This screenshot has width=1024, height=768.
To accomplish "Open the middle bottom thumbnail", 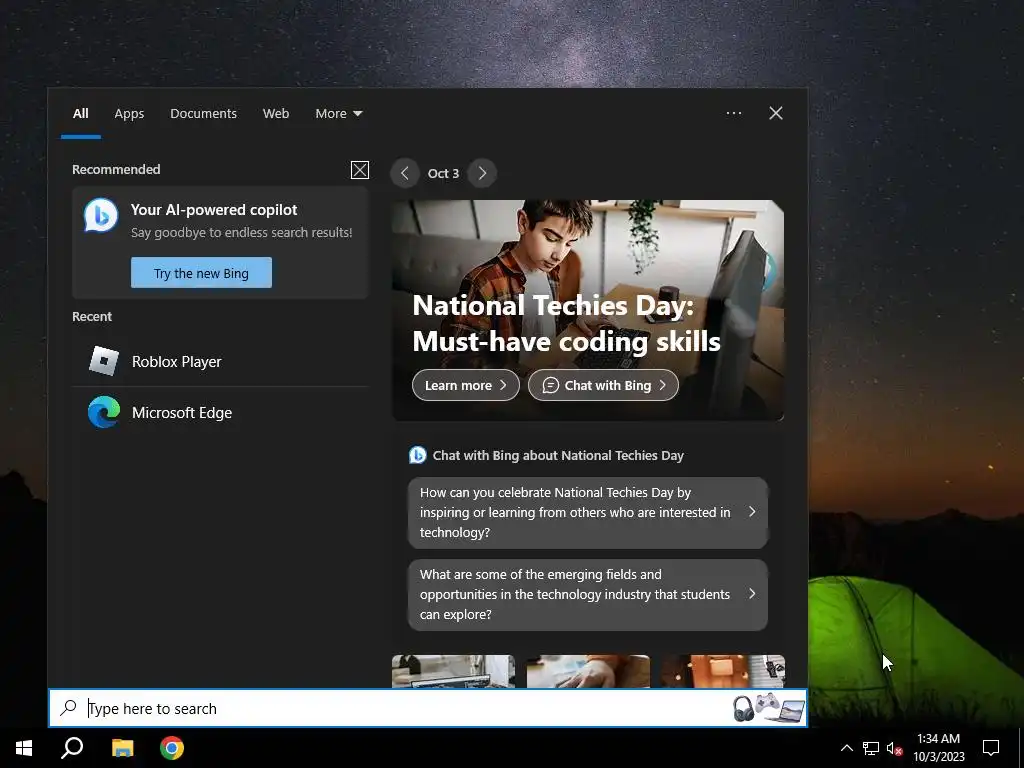I will 588,671.
